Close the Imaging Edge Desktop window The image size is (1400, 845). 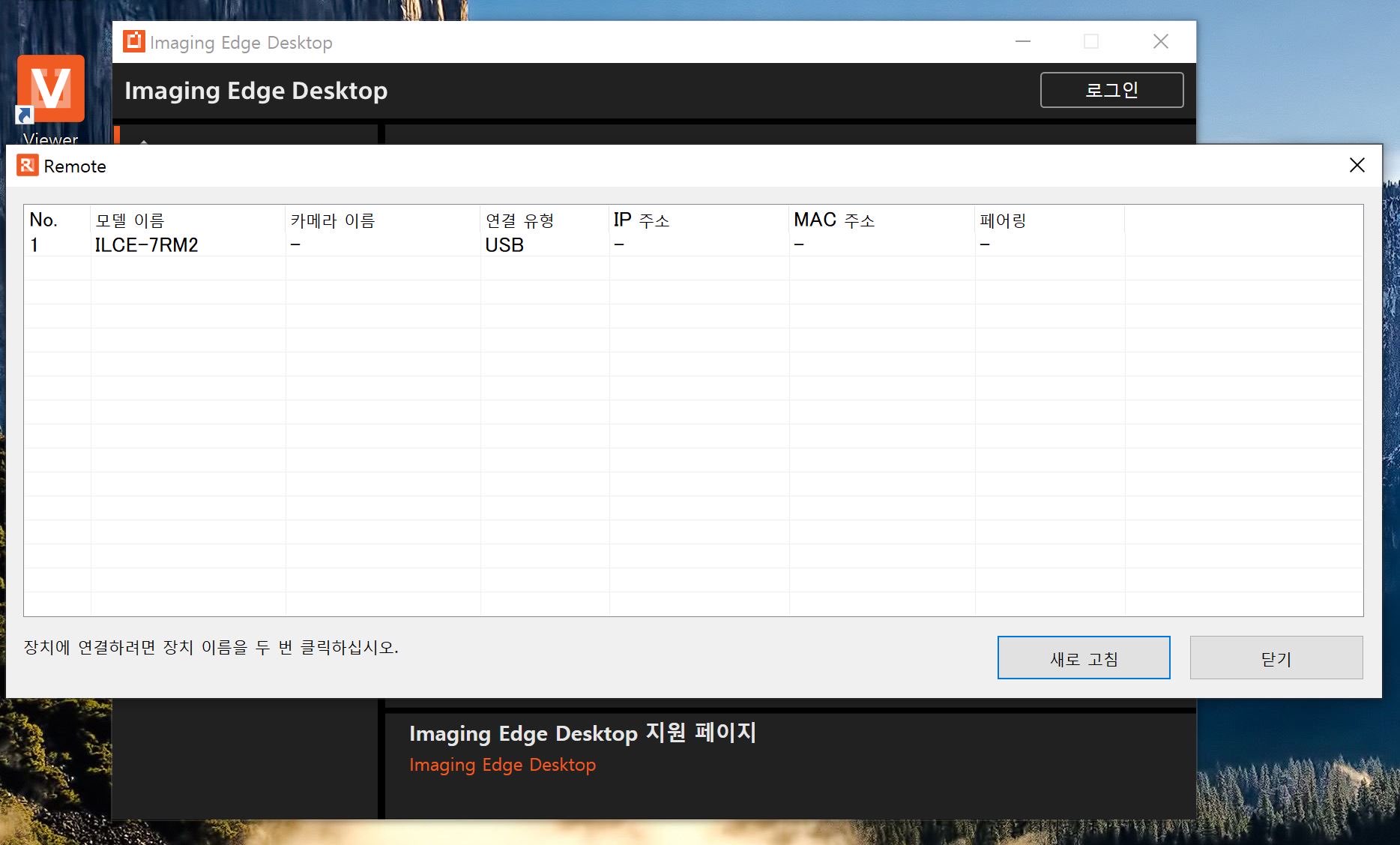[1161, 41]
